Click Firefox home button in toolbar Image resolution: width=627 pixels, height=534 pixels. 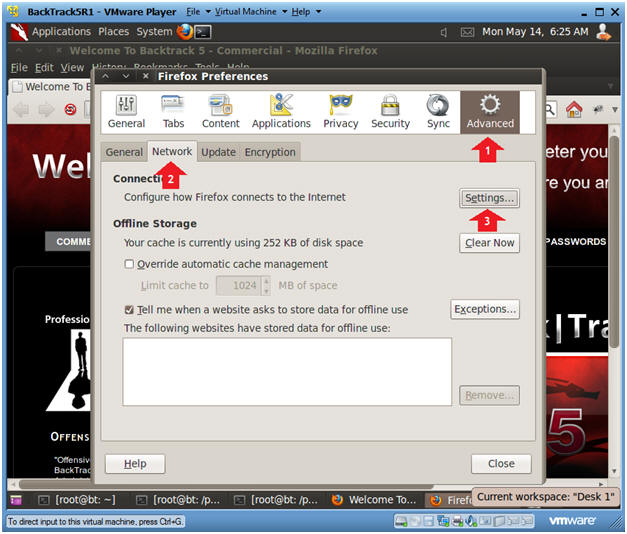point(574,109)
